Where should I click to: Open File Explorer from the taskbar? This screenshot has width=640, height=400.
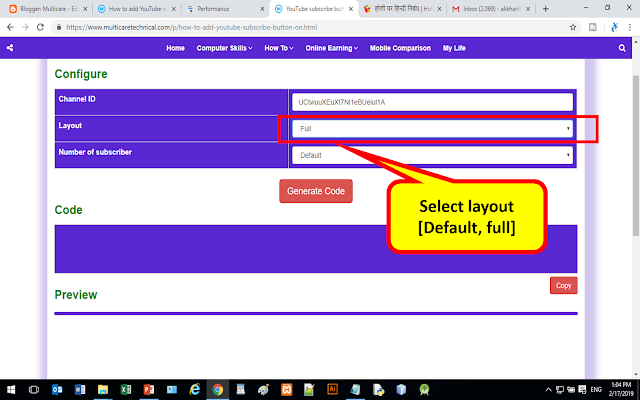[103, 390]
